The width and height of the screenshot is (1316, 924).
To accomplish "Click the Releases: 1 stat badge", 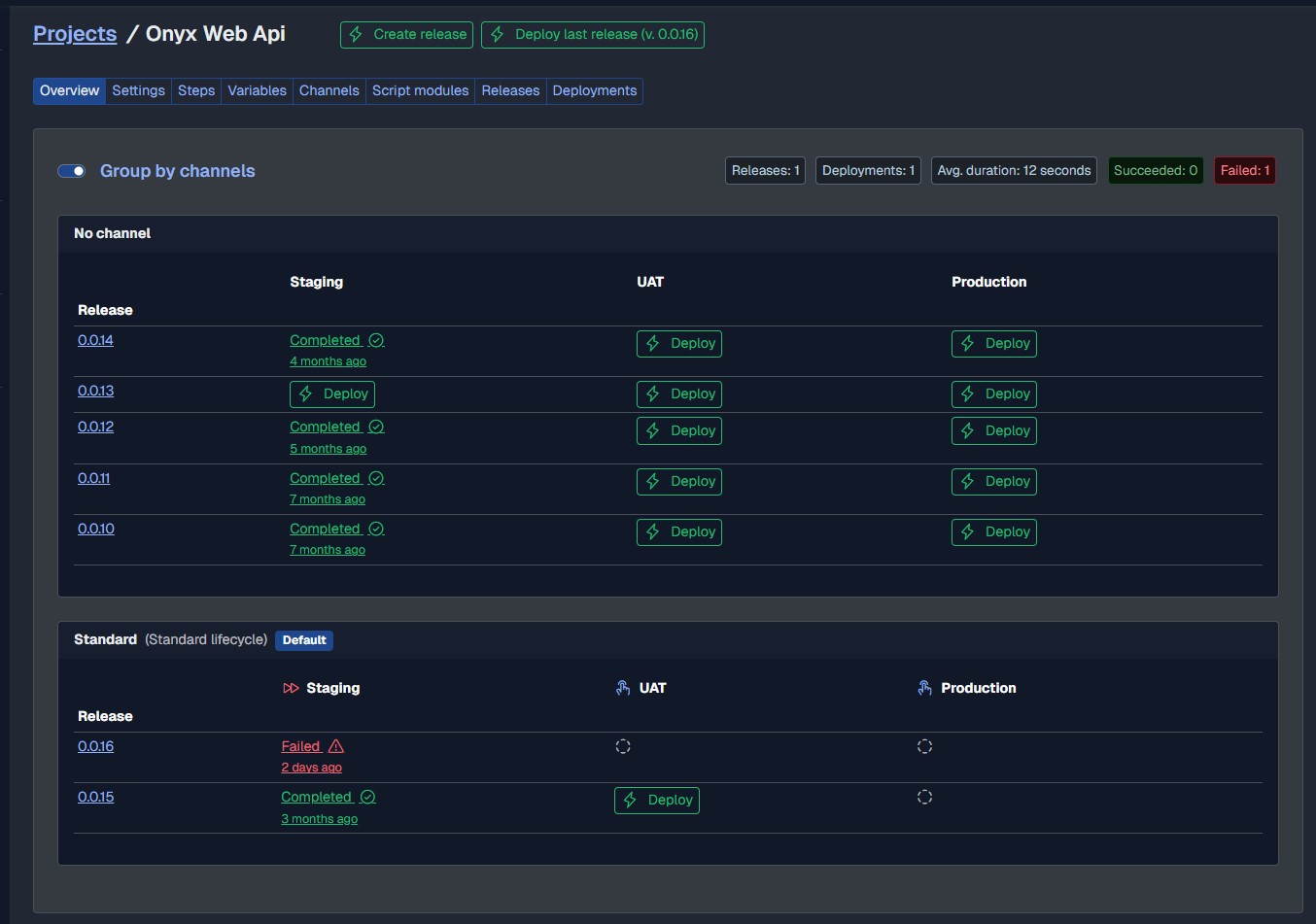I will (766, 170).
